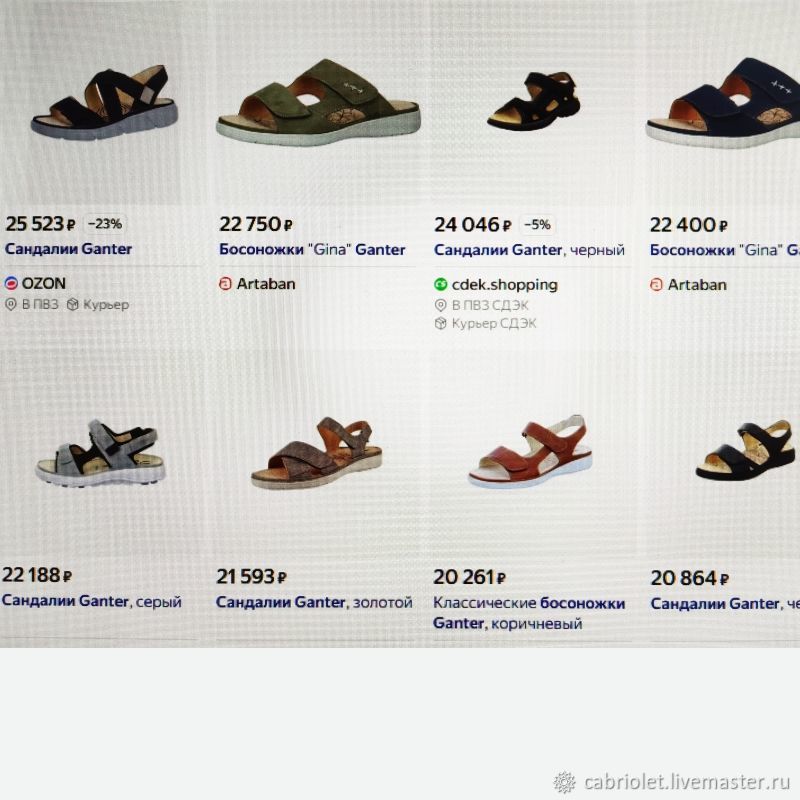800x800 pixels.
Task: Click the box icon next to Курьер СДЭК
Action: tap(440, 323)
